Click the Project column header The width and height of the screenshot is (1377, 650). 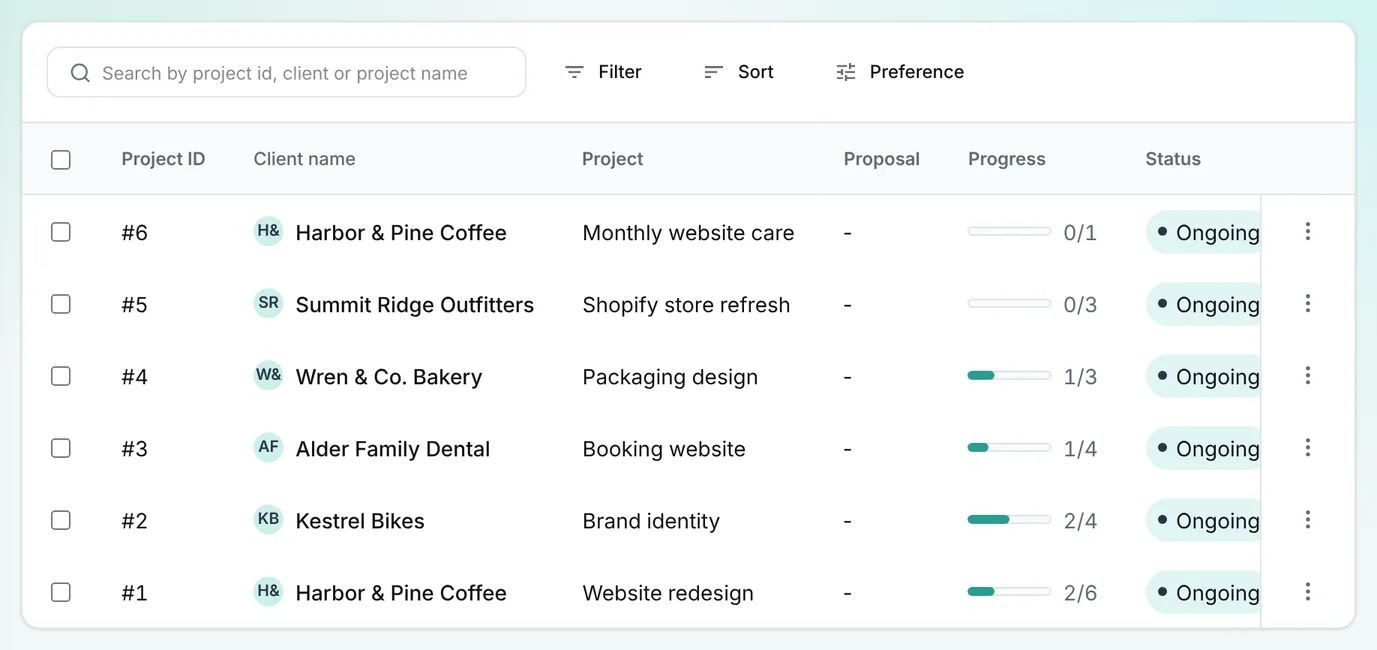click(x=612, y=159)
